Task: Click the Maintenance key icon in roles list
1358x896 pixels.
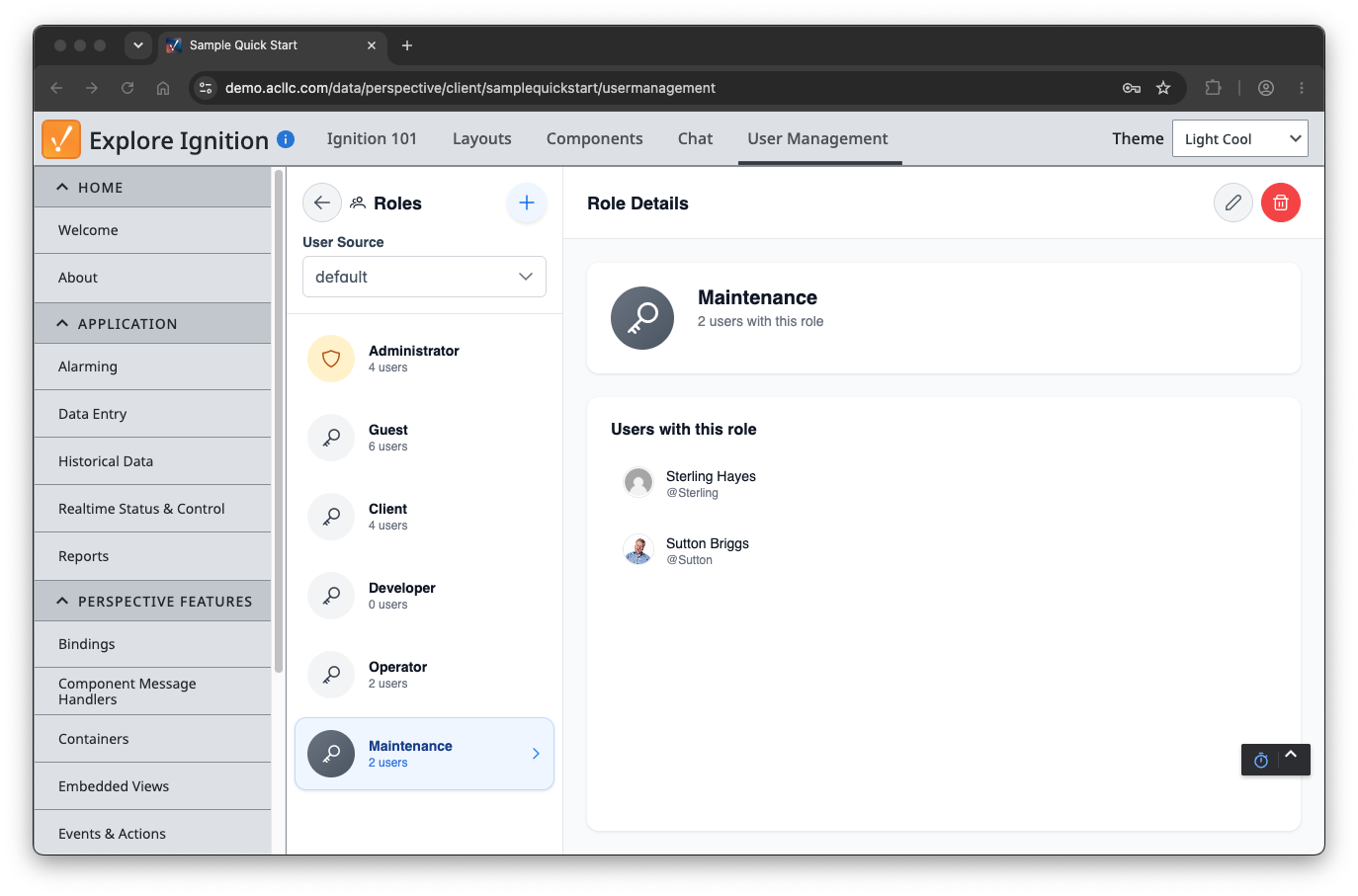Action: click(x=331, y=754)
